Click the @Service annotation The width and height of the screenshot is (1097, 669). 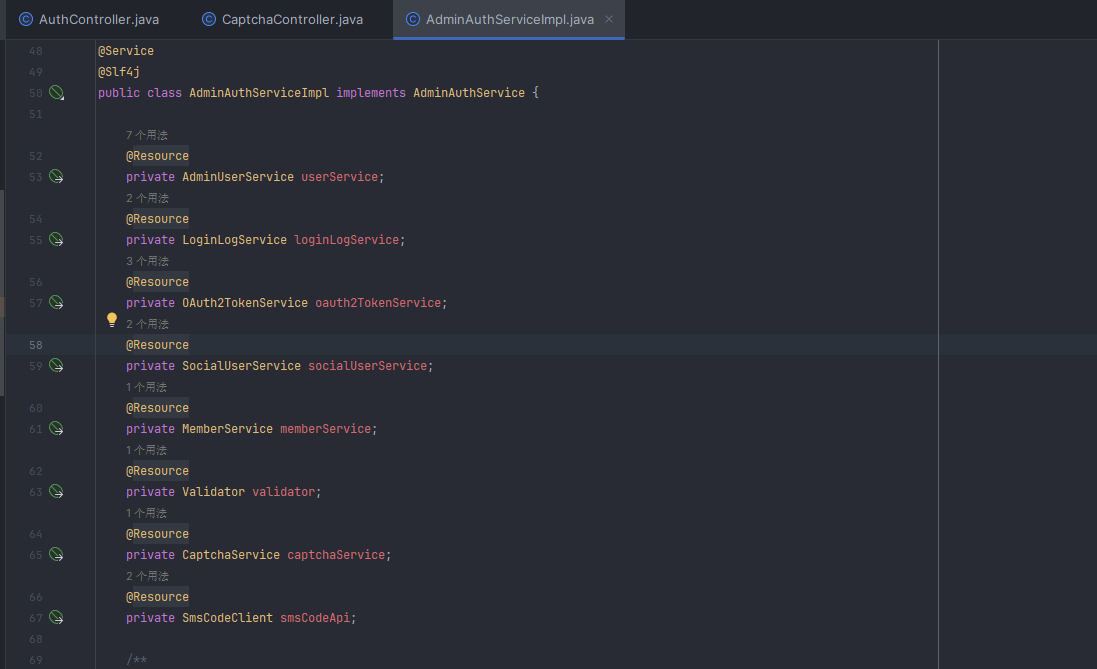point(126,51)
